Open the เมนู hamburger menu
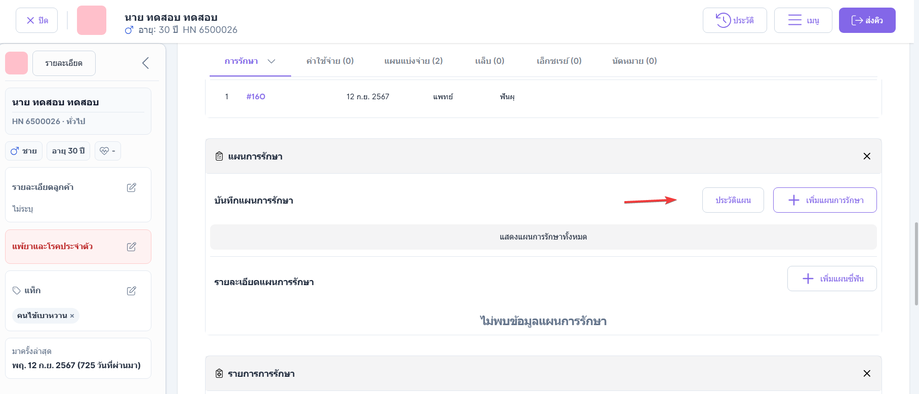The height and width of the screenshot is (394, 919). 803,21
